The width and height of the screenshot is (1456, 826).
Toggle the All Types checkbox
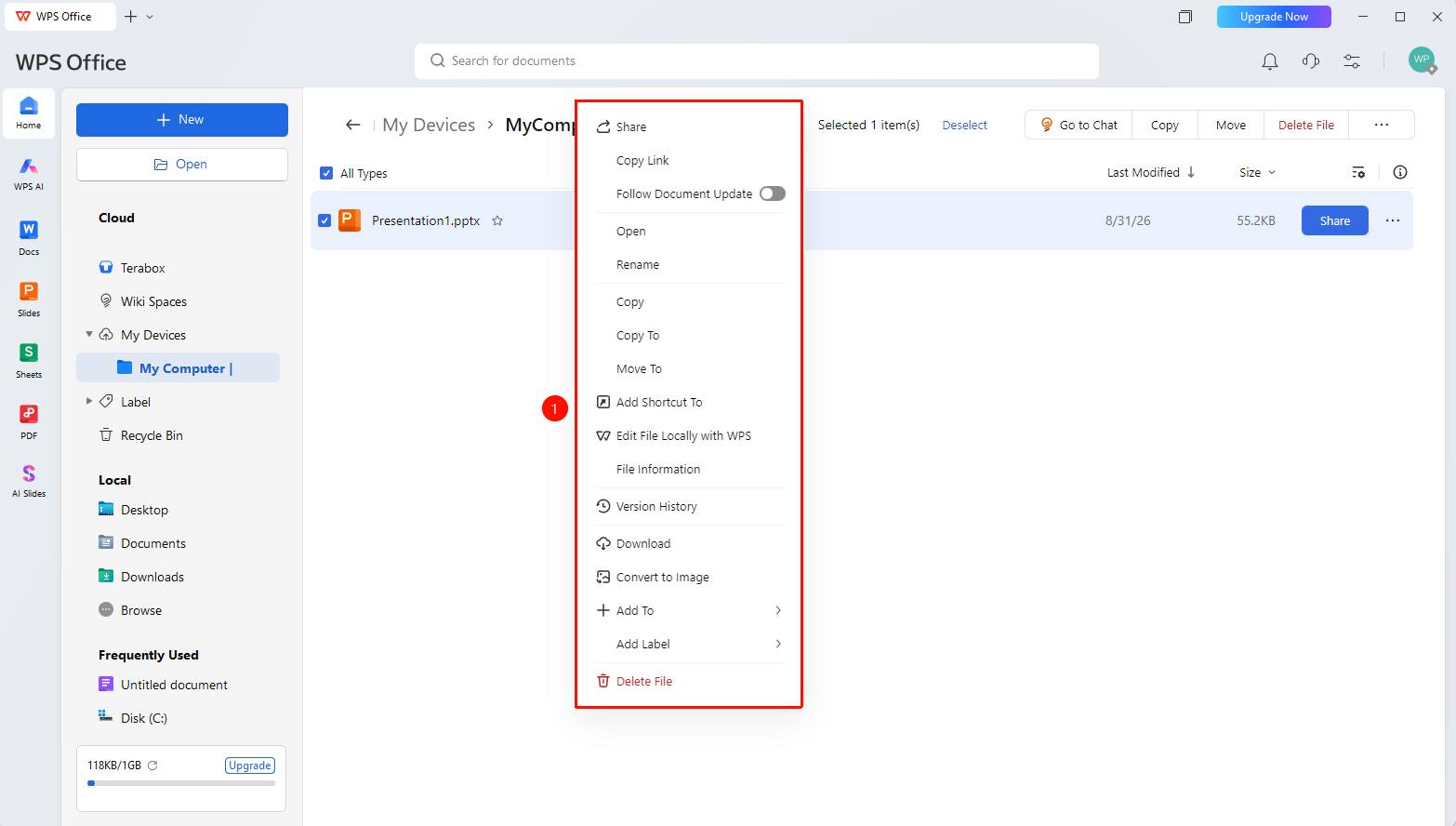click(x=326, y=173)
